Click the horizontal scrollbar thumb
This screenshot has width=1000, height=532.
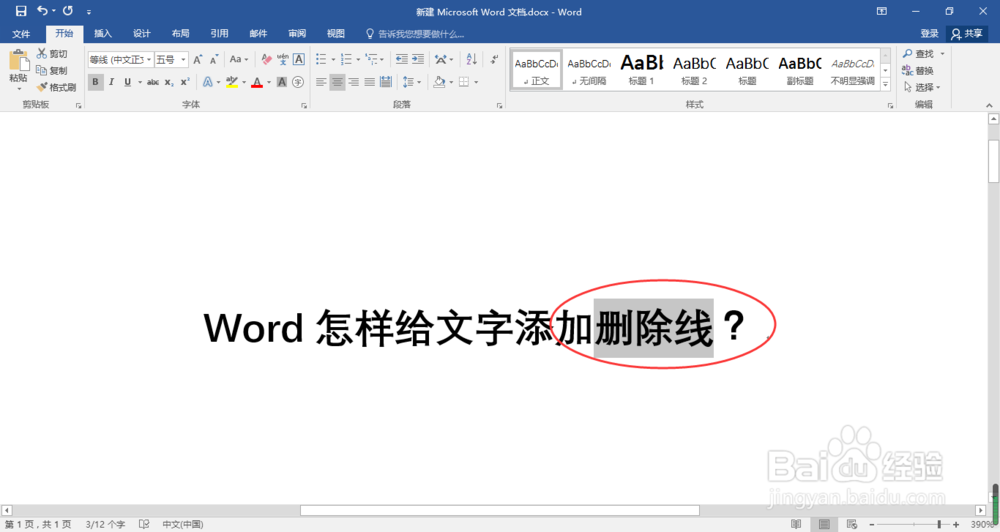click(x=500, y=510)
